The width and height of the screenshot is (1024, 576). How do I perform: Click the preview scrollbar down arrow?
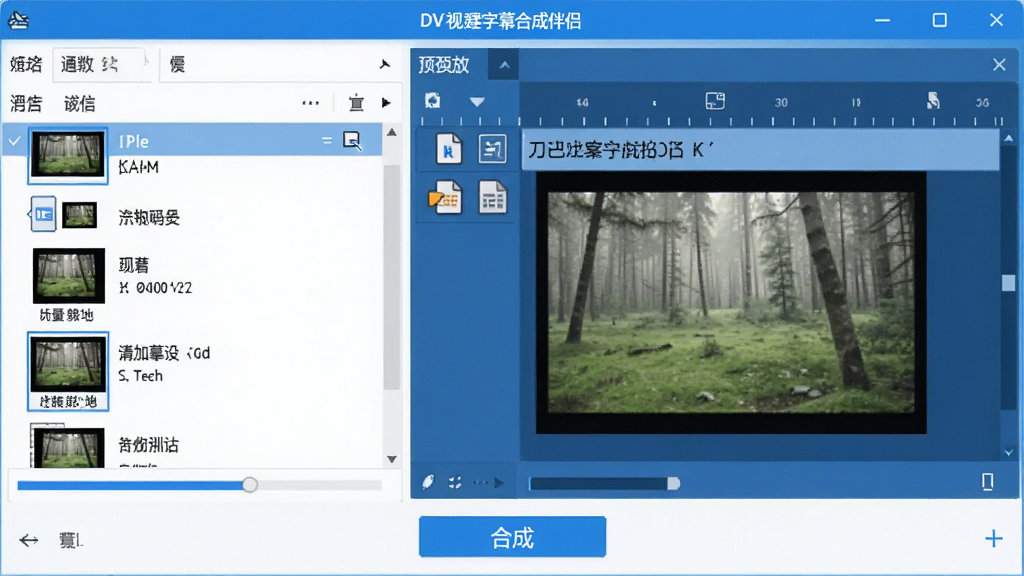(1008, 452)
